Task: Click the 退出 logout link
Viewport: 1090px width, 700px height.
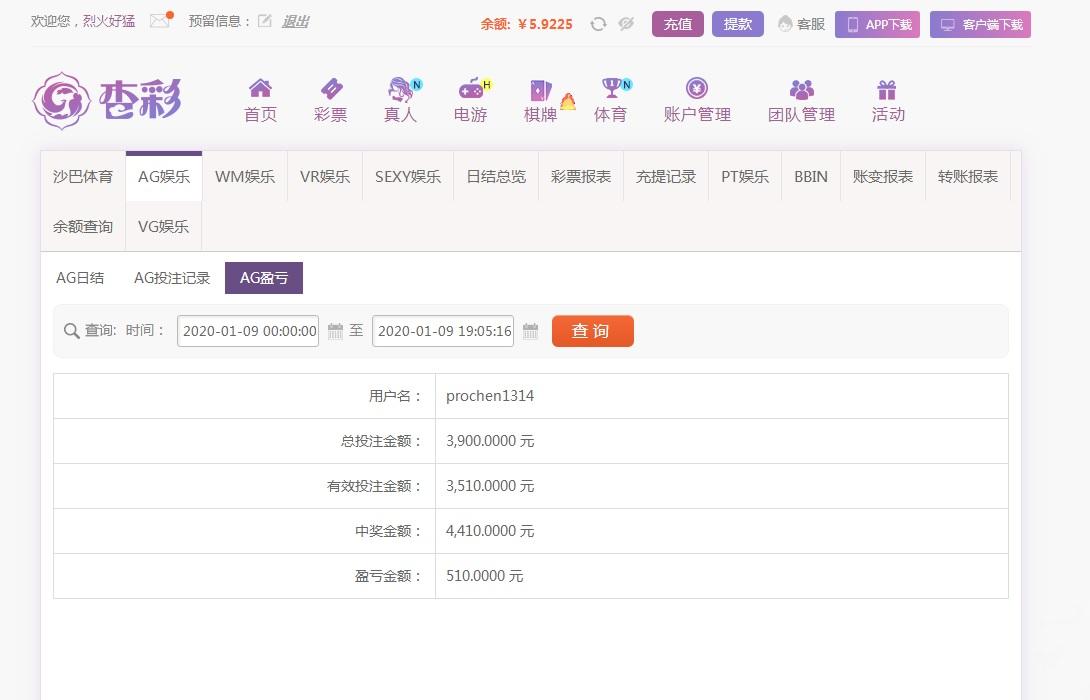Action: 295,21
